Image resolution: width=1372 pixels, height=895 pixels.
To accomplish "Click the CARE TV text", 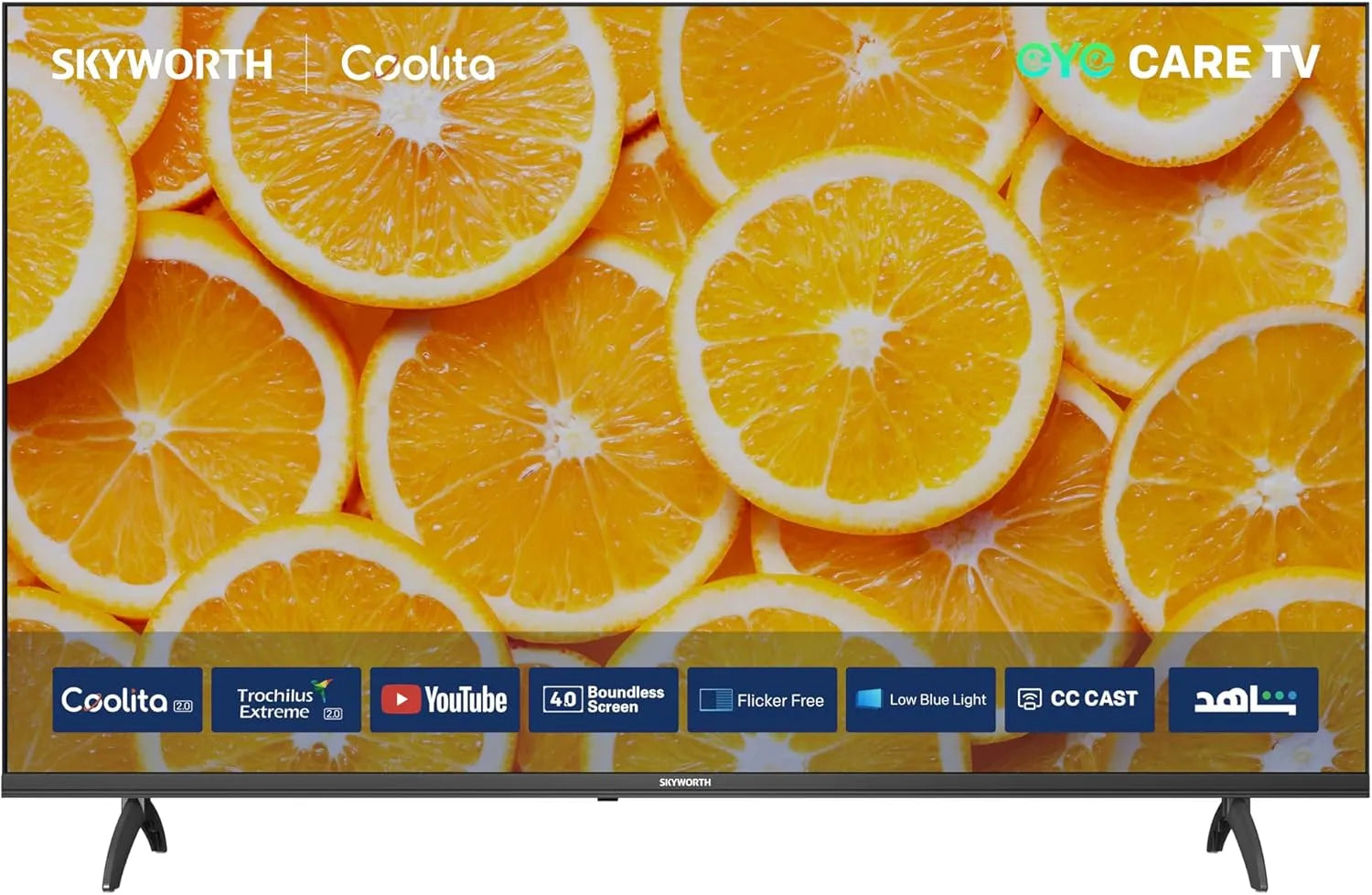I will tap(1223, 62).
